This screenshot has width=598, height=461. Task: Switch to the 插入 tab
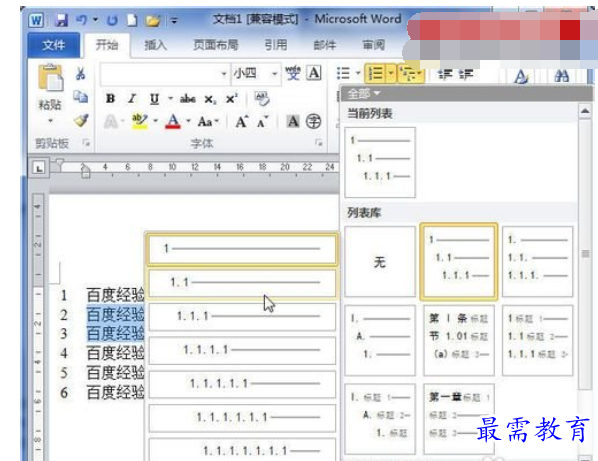[155, 45]
